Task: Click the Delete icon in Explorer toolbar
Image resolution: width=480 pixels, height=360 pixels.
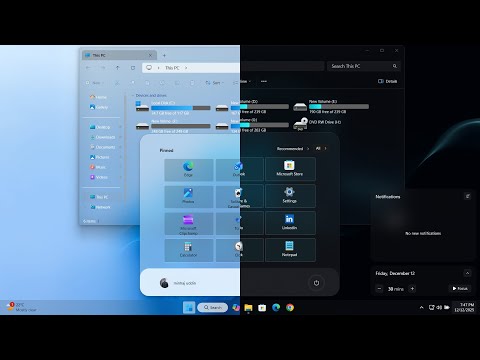Action: 192,82
